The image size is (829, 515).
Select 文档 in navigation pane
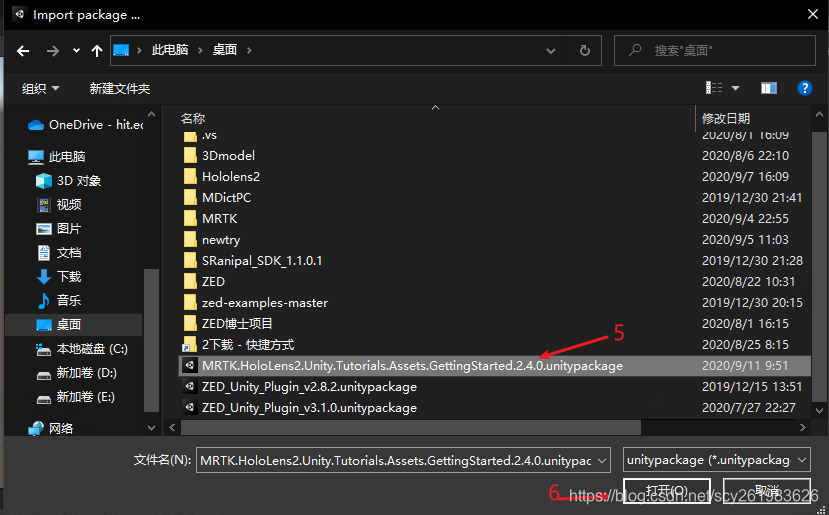59,253
